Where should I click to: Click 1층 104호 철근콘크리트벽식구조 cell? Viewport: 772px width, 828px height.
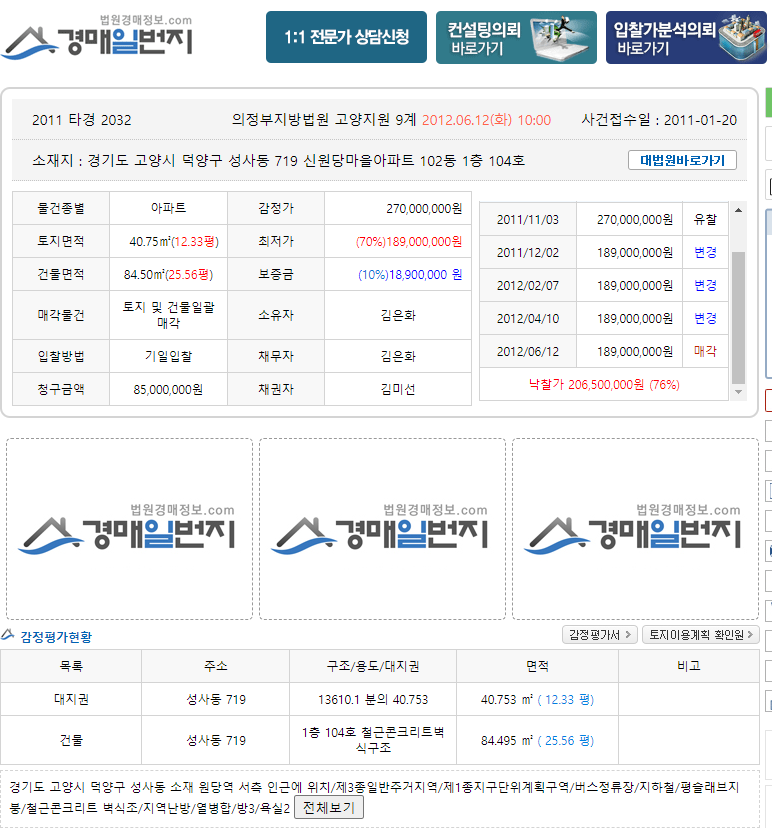pyautogui.click(x=373, y=740)
